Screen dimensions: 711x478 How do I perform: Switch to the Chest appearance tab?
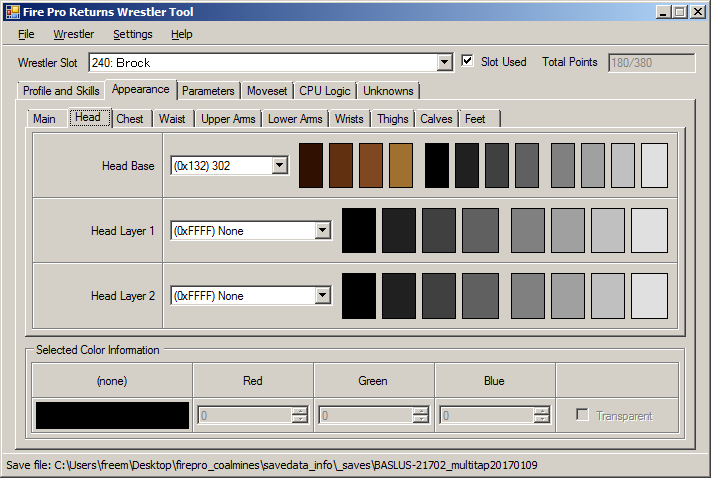pos(129,119)
